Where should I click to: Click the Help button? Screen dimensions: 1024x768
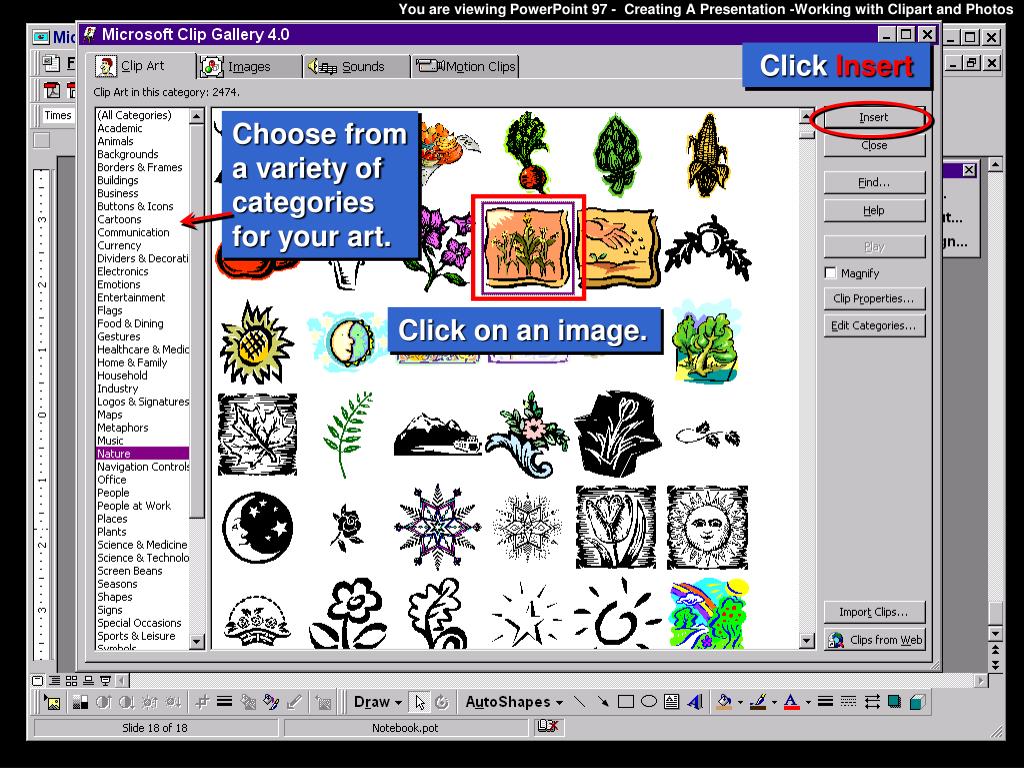coord(874,210)
